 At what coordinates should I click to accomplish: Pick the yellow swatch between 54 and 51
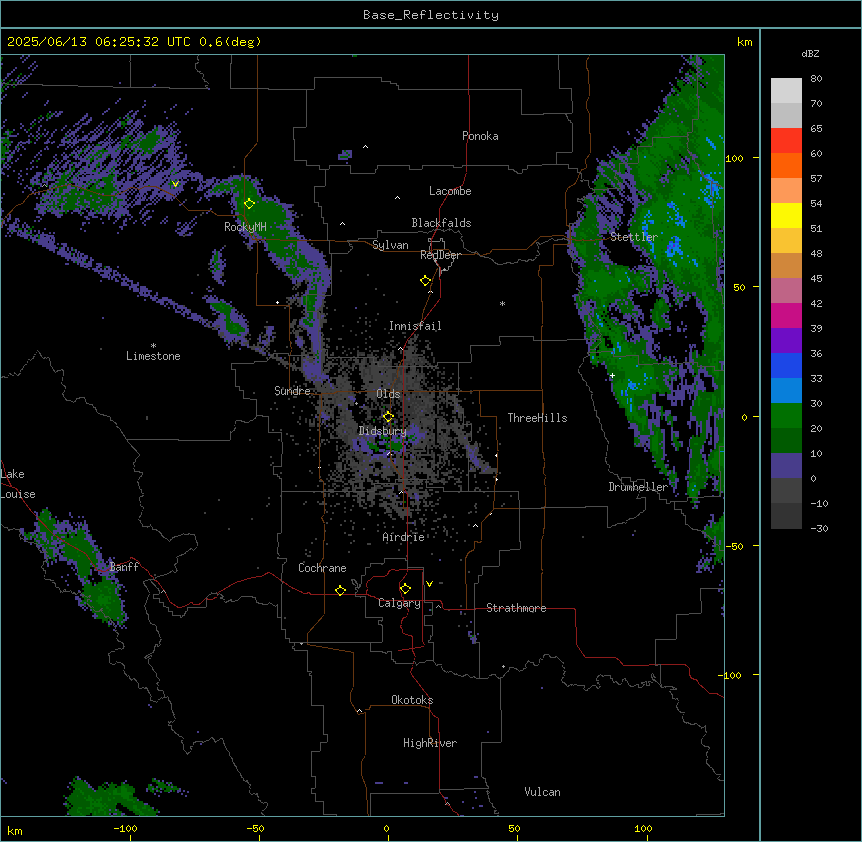[786, 216]
